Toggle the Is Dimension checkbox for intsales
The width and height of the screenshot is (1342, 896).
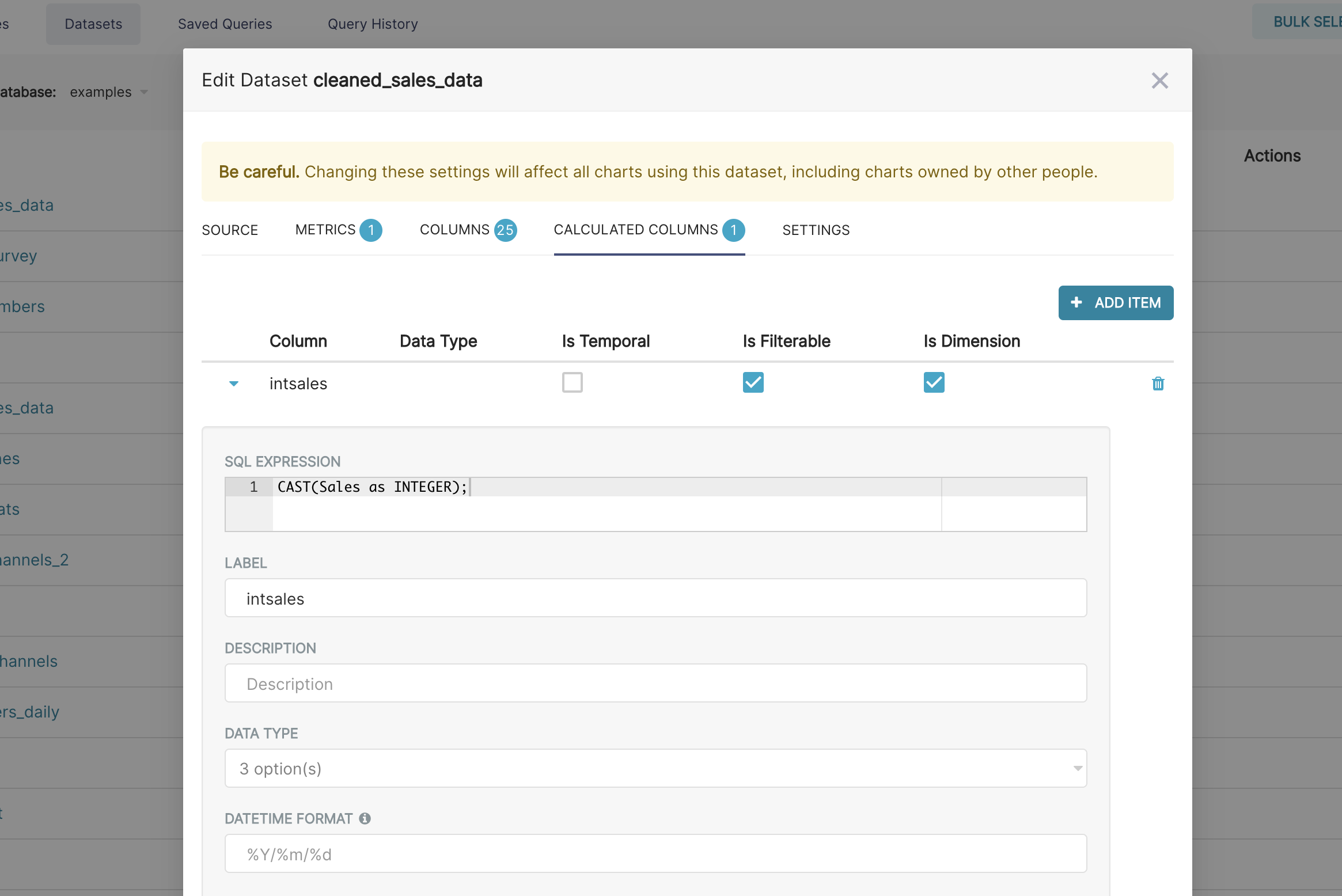pyautogui.click(x=934, y=382)
